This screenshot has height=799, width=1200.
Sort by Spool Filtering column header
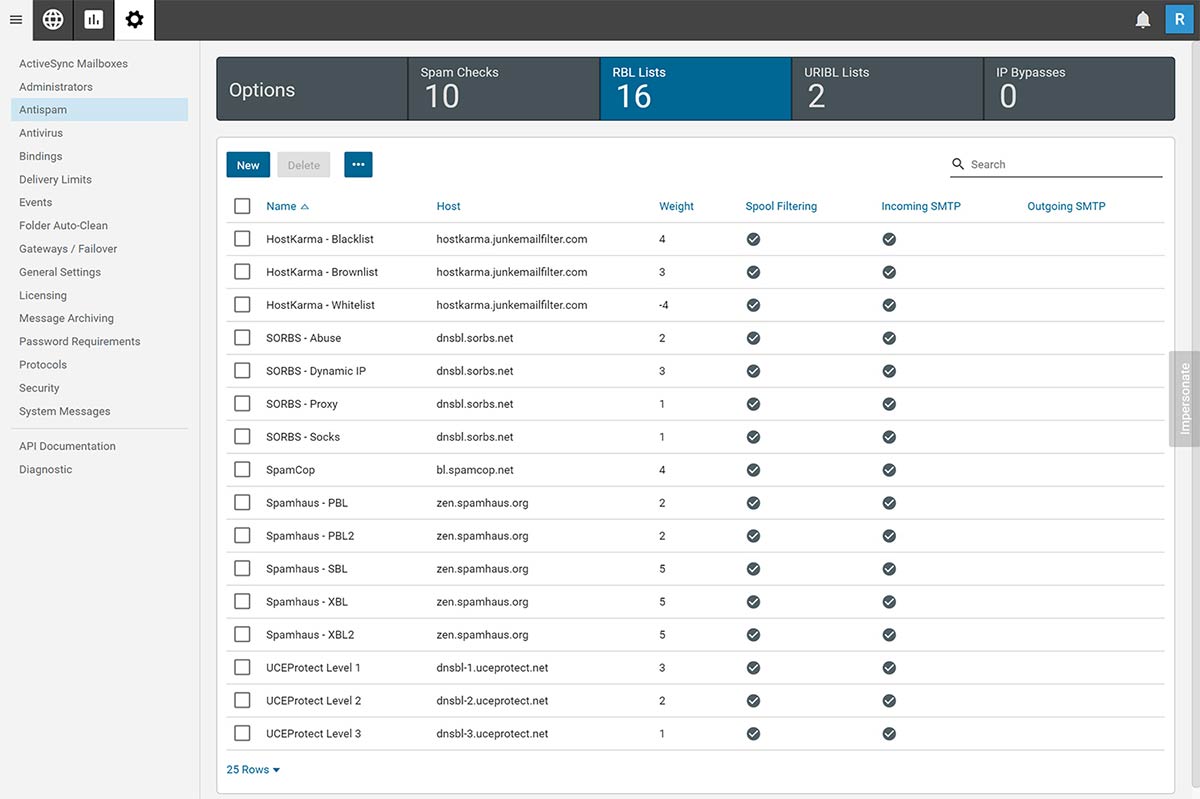pyautogui.click(x=781, y=206)
